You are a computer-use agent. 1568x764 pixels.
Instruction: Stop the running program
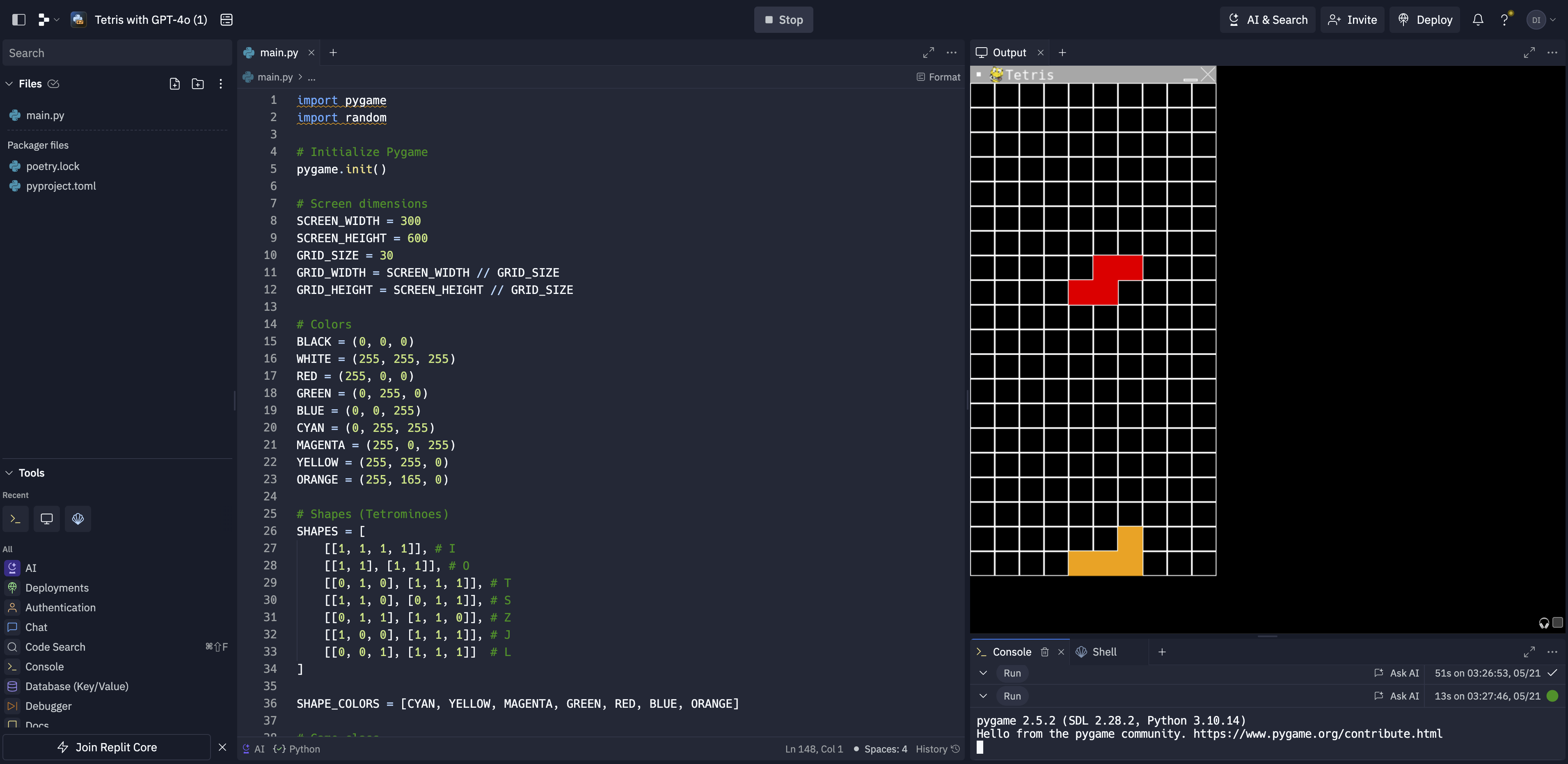click(x=783, y=19)
